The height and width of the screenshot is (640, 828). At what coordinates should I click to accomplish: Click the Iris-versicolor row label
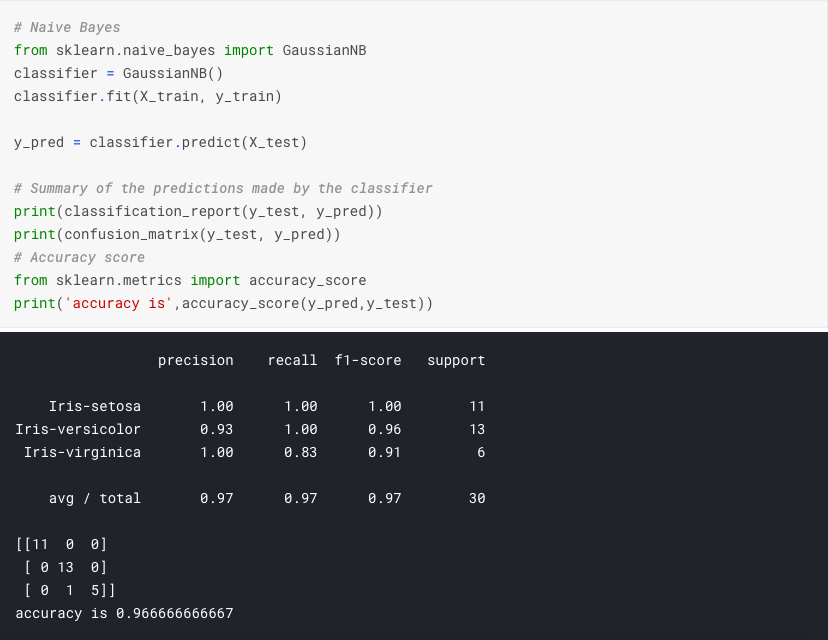(x=78, y=429)
